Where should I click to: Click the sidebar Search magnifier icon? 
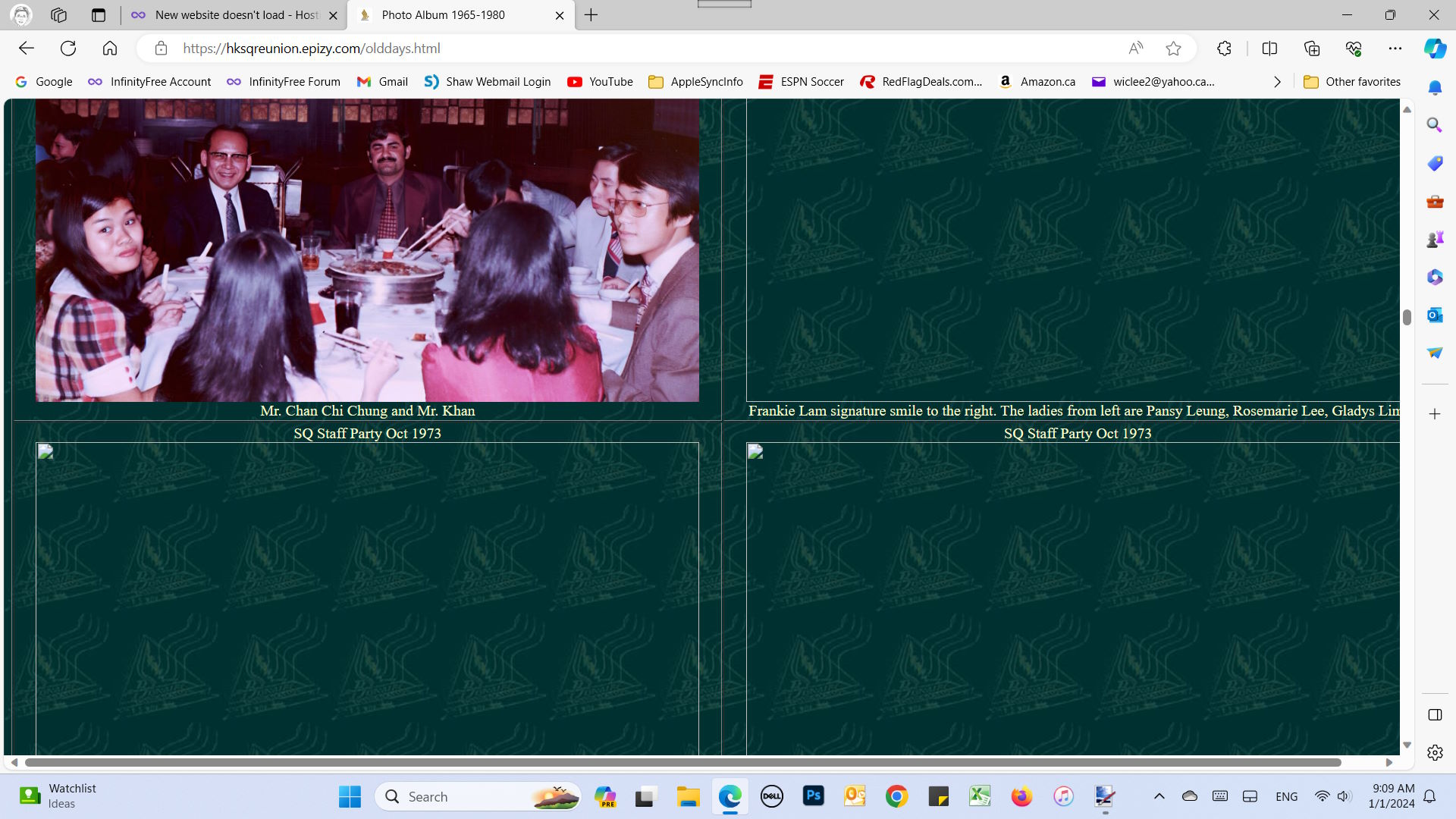tap(1435, 125)
